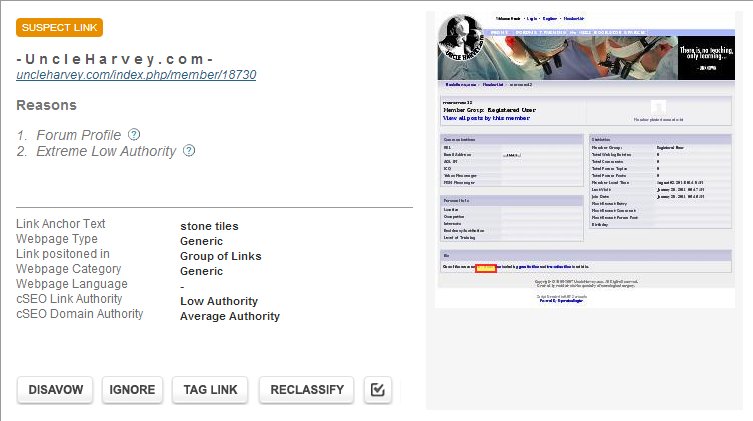Click the Disavow button
753x421 pixels.
click(x=55, y=389)
